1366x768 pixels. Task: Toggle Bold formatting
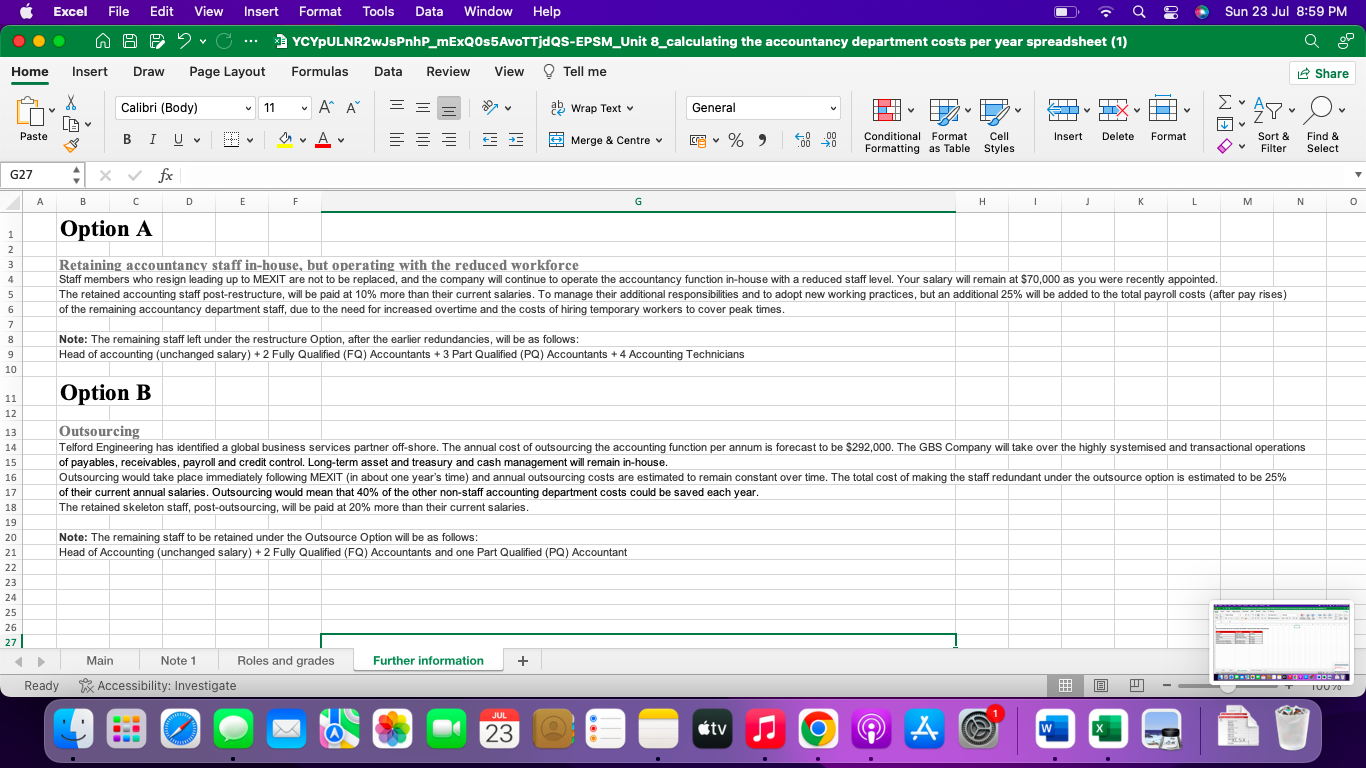pyautogui.click(x=127, y=140)
